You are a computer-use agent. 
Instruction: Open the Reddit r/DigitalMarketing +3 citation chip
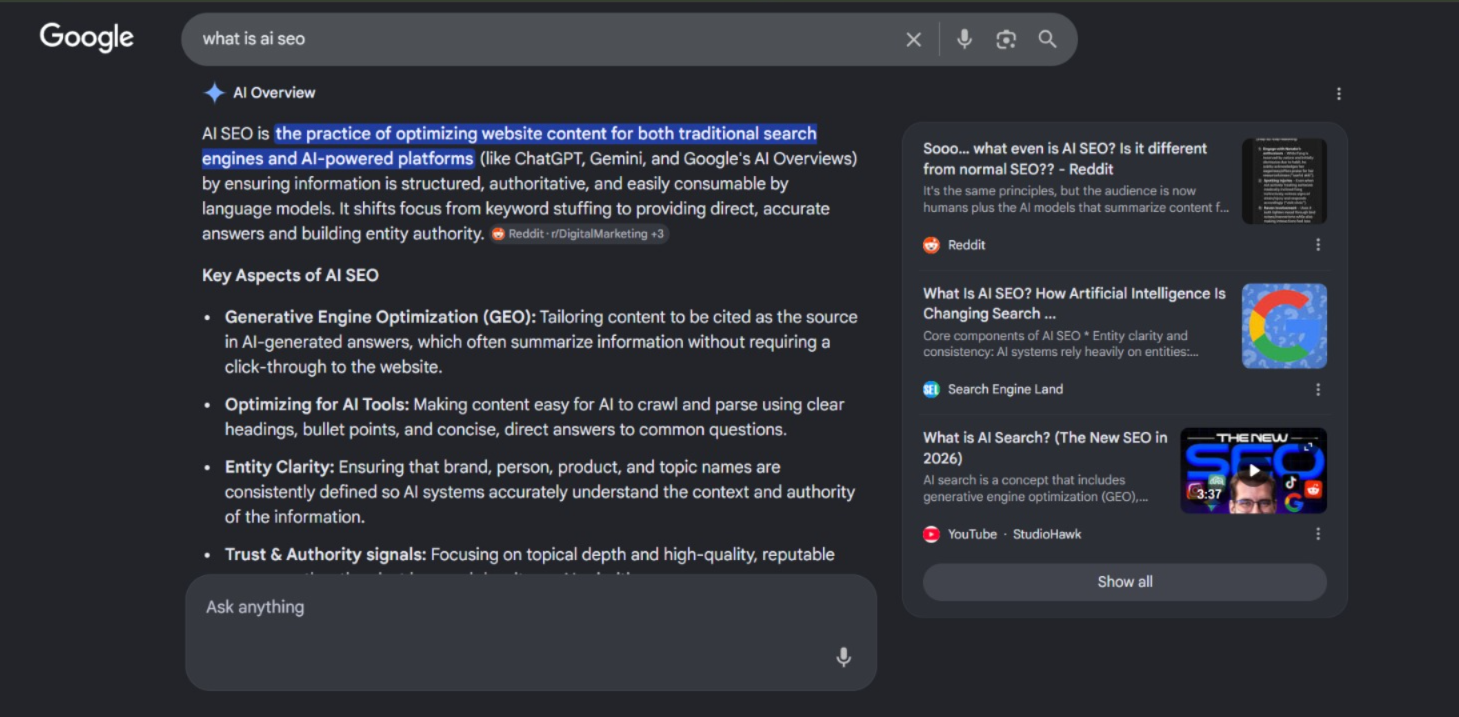pos(578,234)
